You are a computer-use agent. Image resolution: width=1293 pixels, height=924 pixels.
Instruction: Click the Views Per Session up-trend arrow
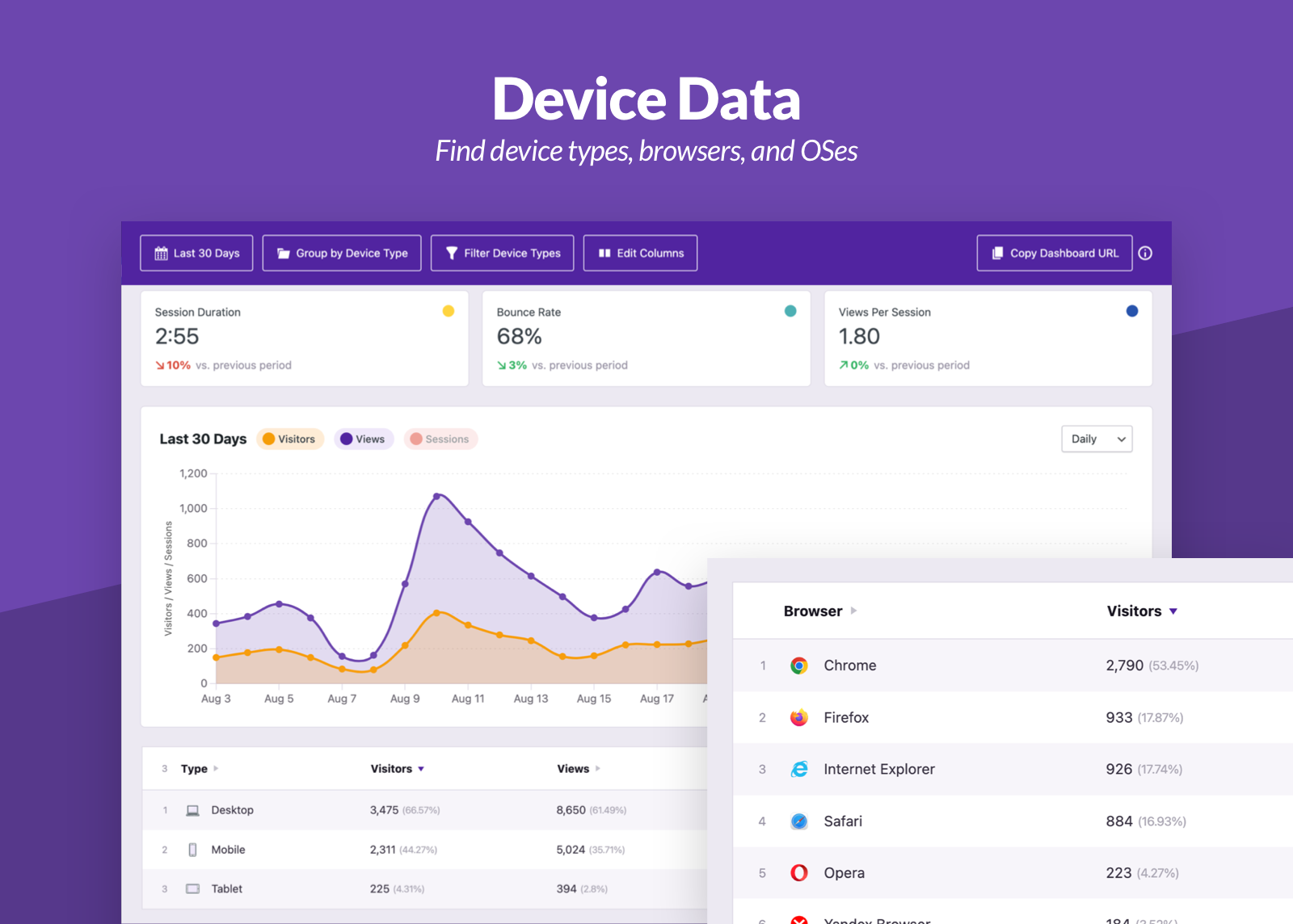tap(844, 365)
